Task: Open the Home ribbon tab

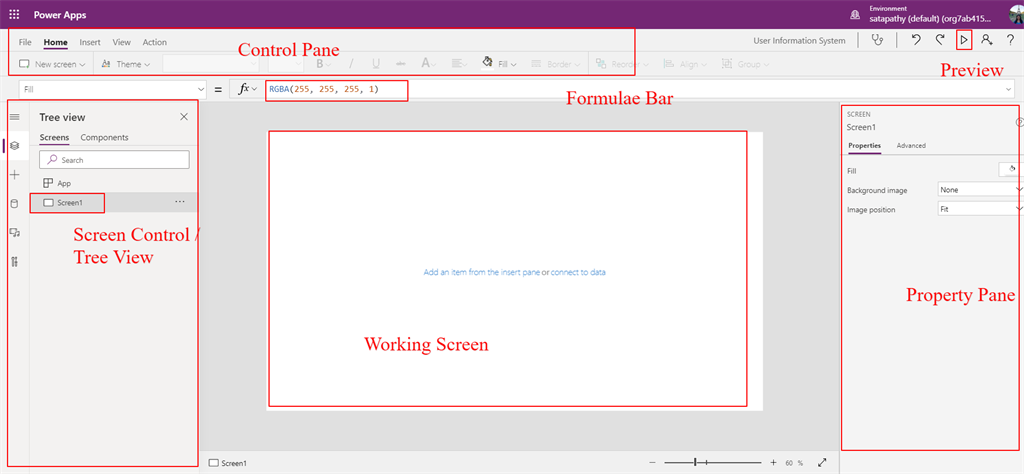Action: (x=56, y=42)
